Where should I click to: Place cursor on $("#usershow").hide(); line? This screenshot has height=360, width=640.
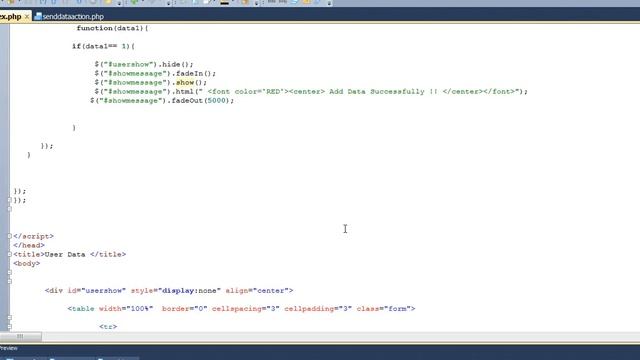pyautogui.click(x=144, y=64)
